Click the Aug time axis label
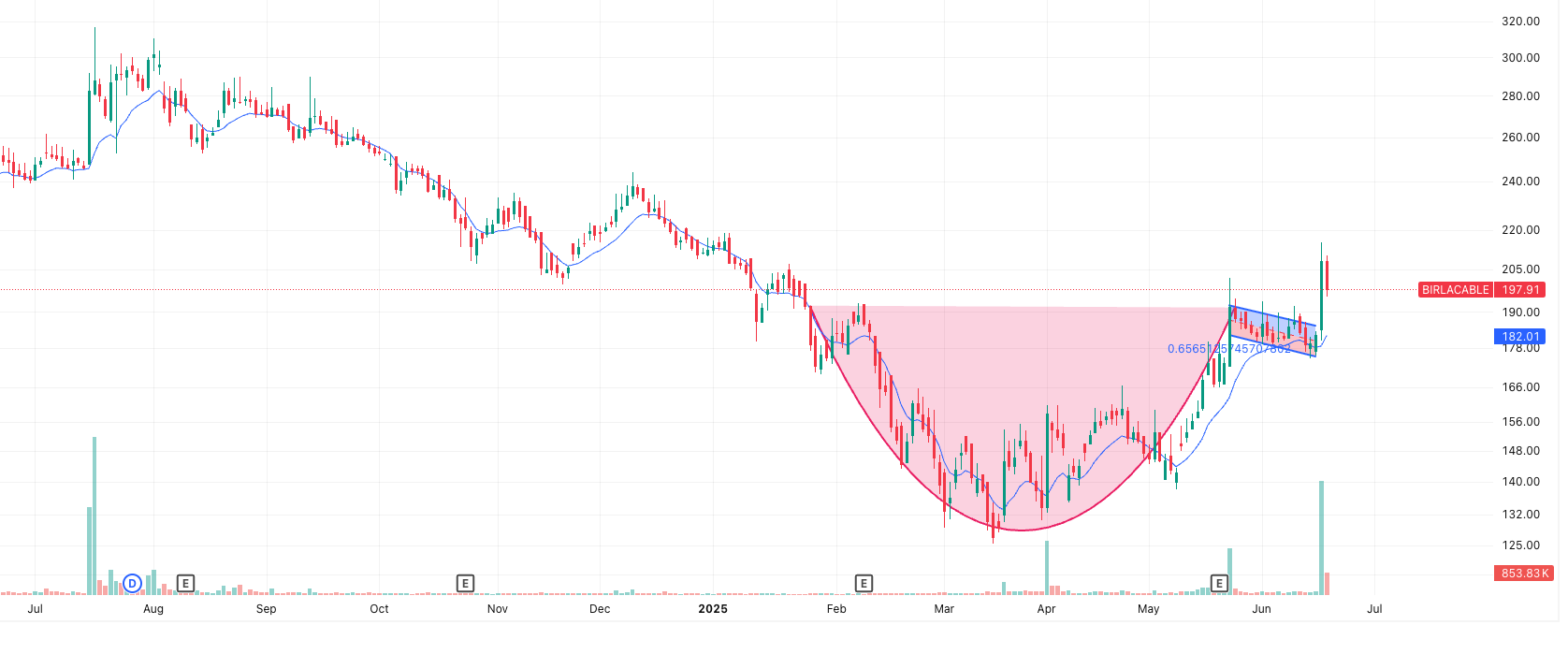Image resolution: width=1568 pixels, height=654 pixels. (153, 609)
